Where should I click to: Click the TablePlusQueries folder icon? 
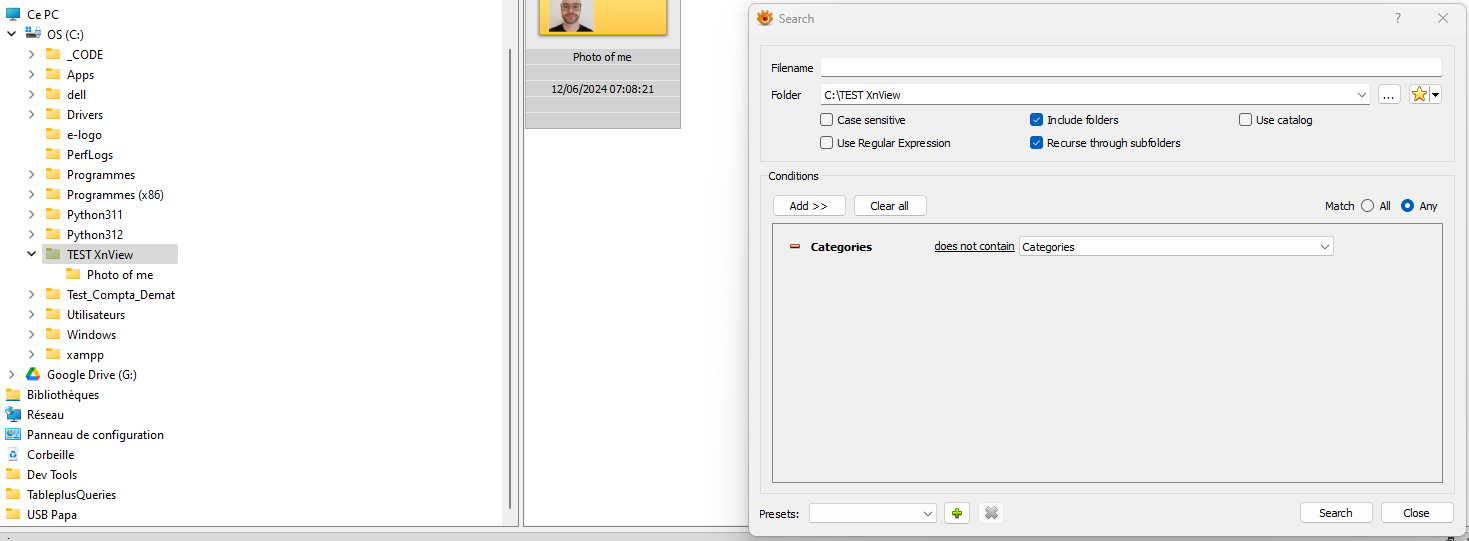pyautogui.click(x=13, y=494)
